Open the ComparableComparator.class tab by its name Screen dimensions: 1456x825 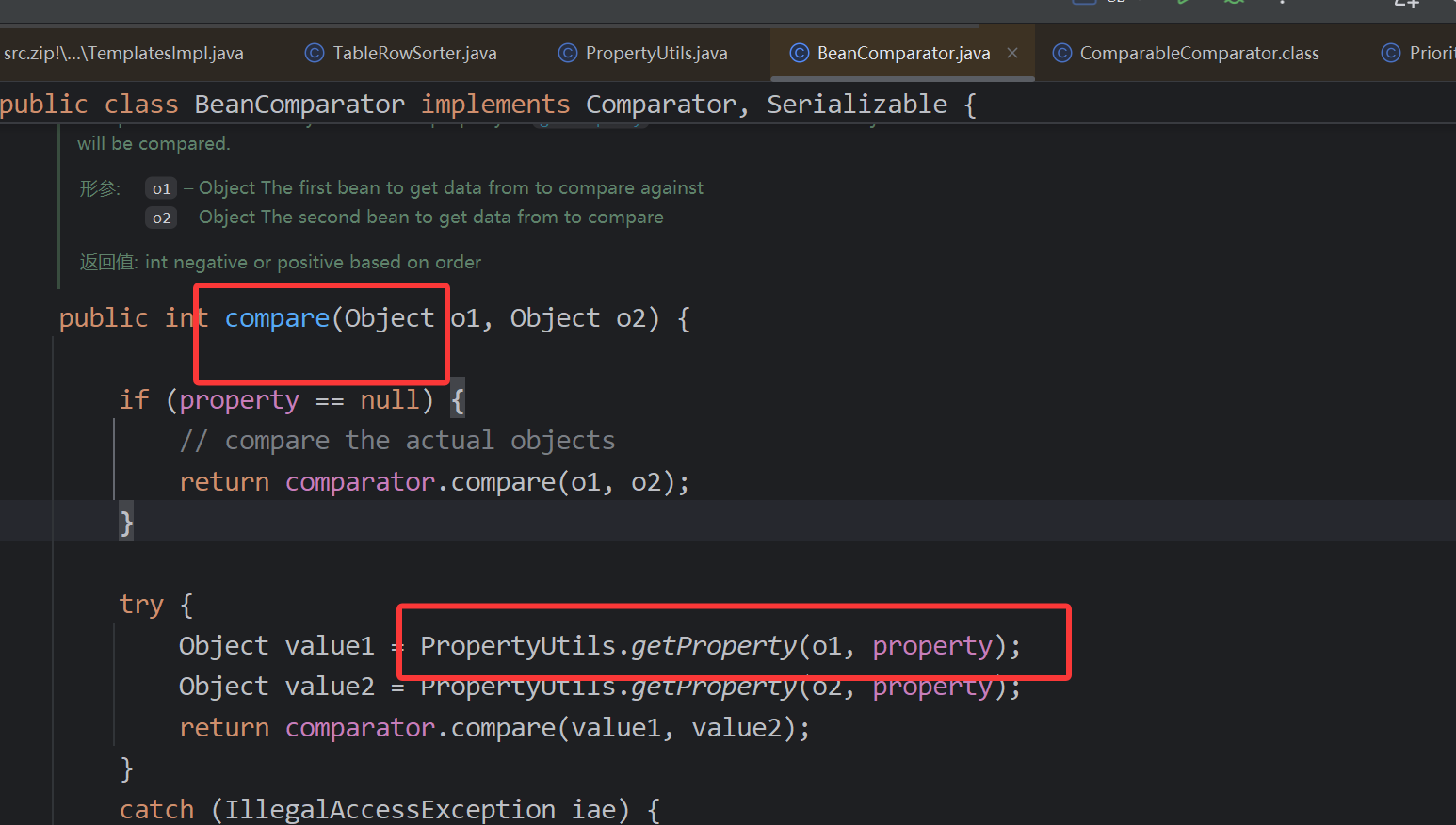(1199, 54)
